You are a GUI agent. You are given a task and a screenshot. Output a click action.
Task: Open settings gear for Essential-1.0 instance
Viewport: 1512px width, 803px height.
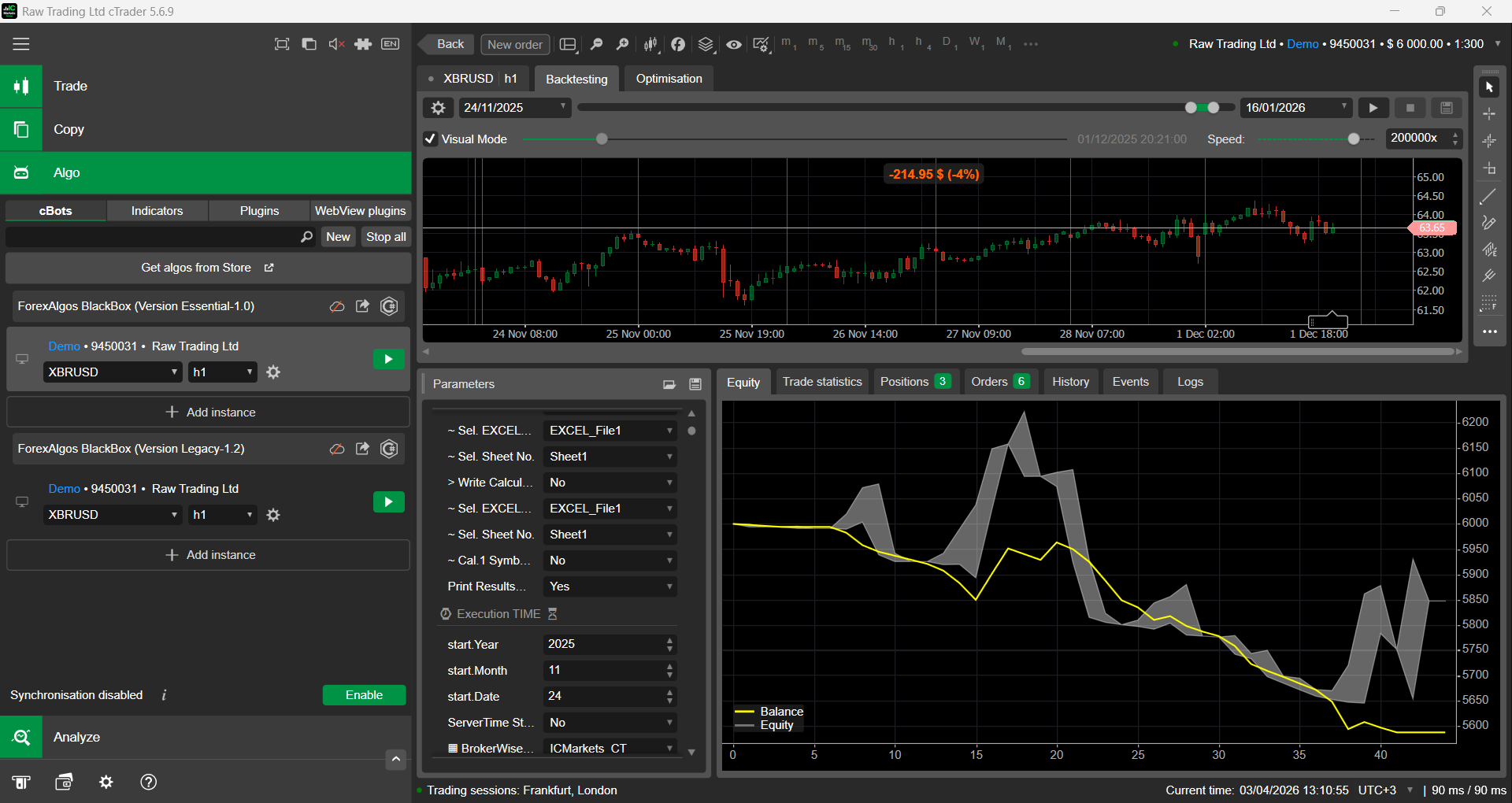(273, 372)
